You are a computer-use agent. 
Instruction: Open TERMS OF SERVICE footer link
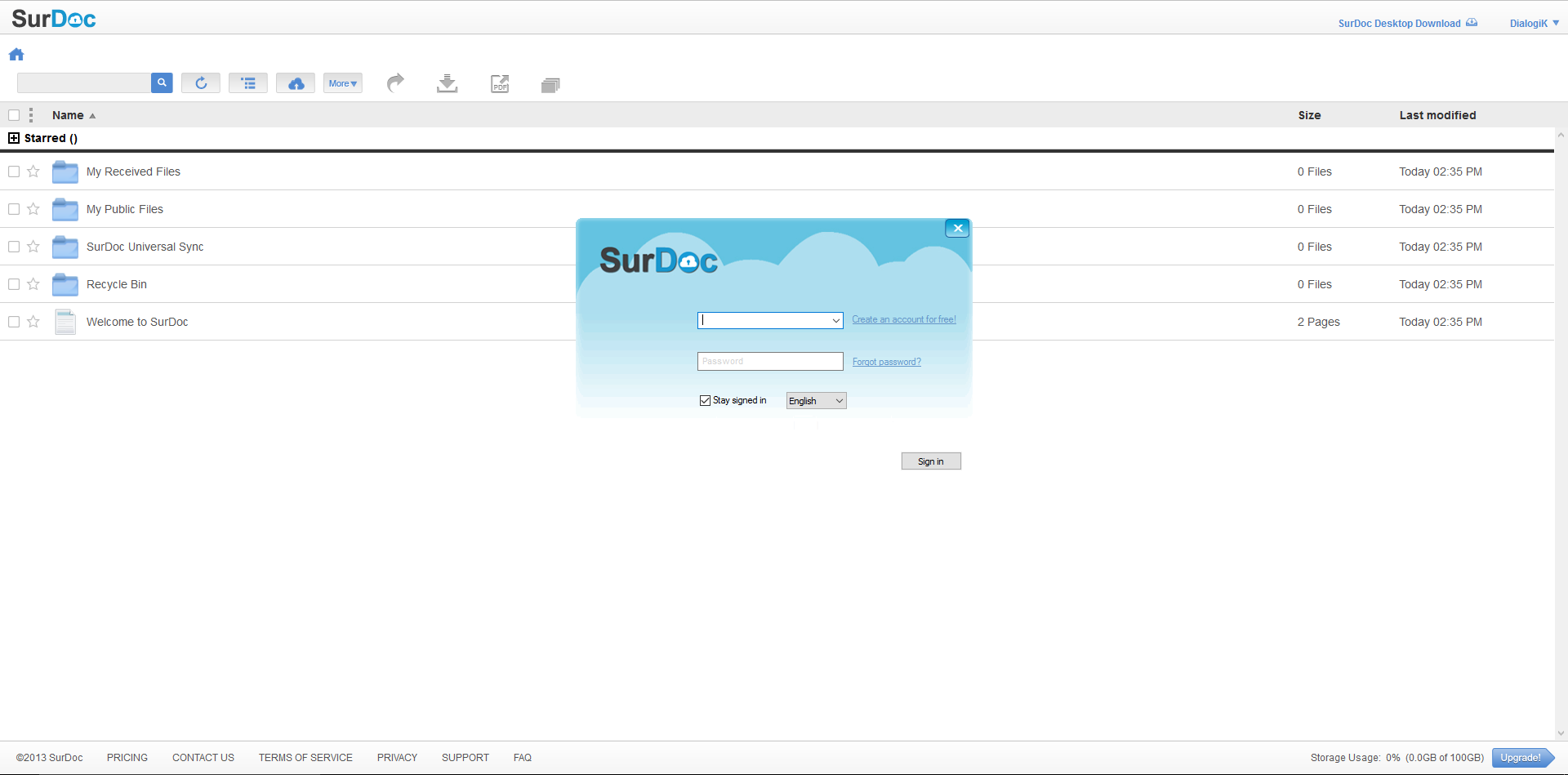tap(305, 758)
